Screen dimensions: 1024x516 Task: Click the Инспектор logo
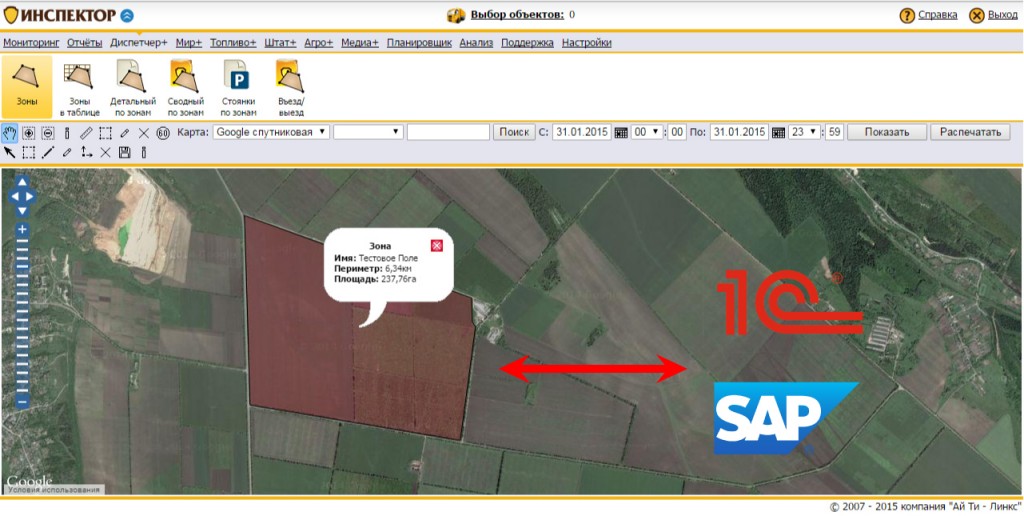click(x=60, y=15)
